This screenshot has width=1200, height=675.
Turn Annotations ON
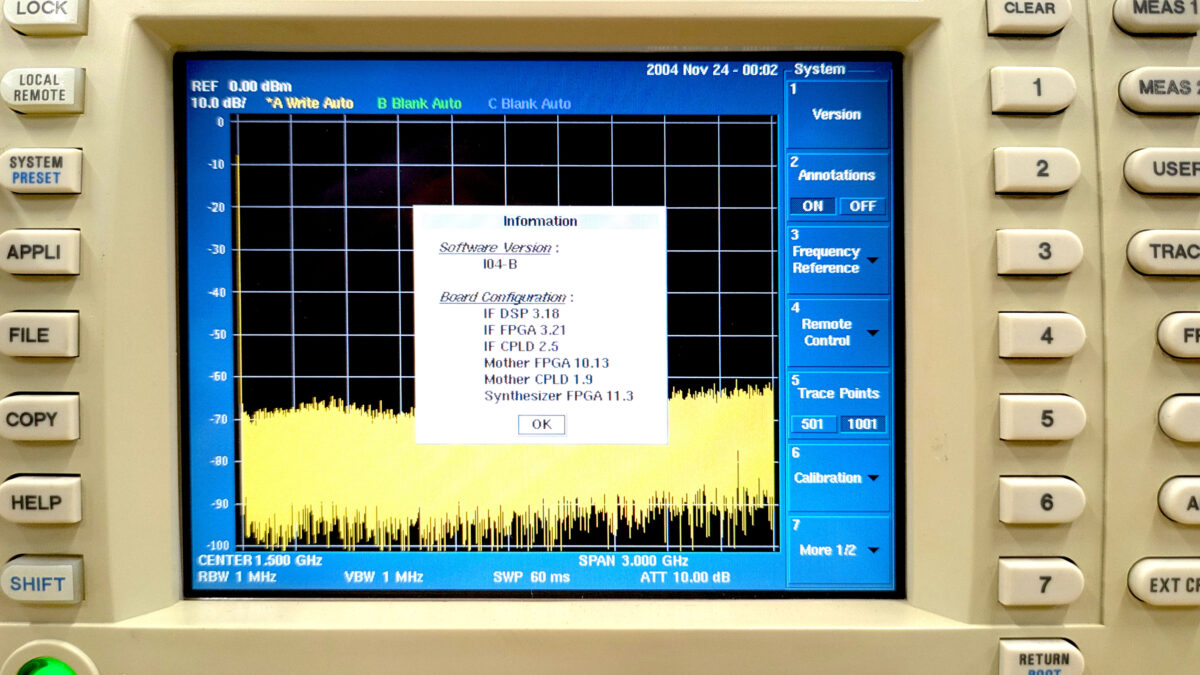tap(812, 206)
